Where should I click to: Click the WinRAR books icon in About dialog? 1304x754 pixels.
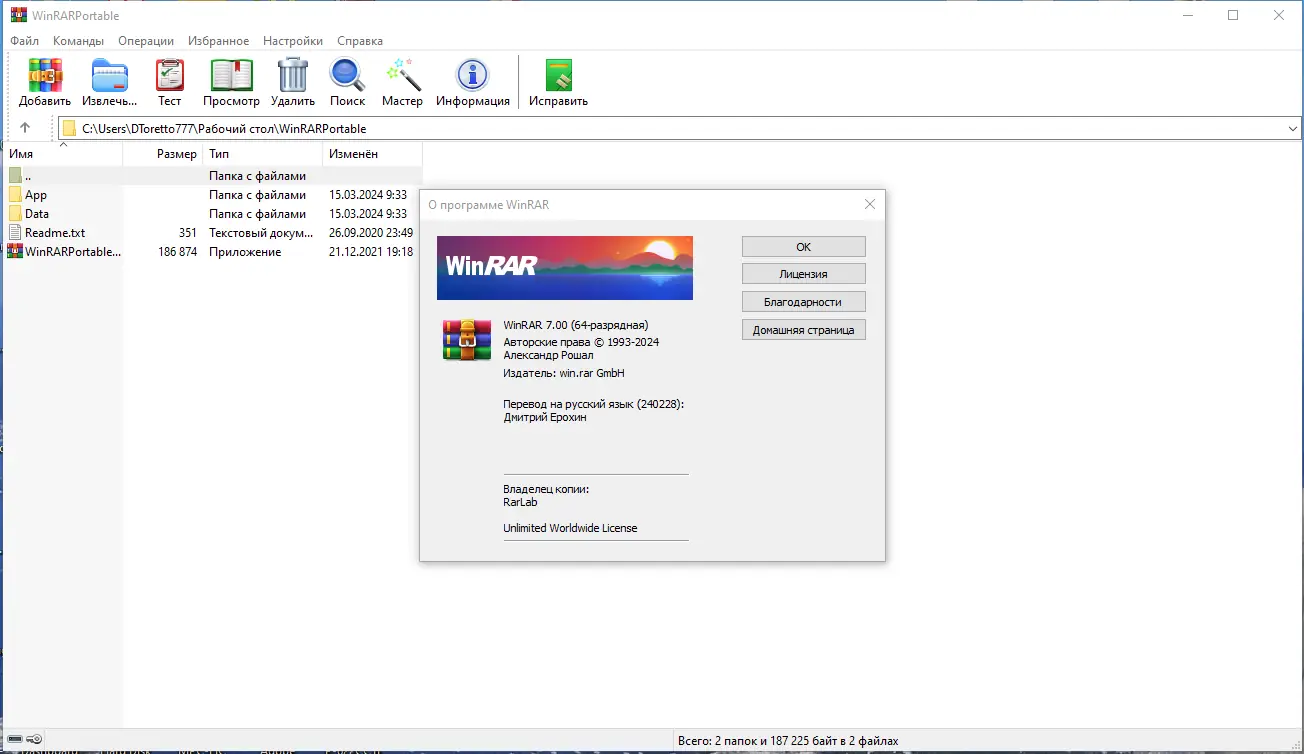(467, 340)
